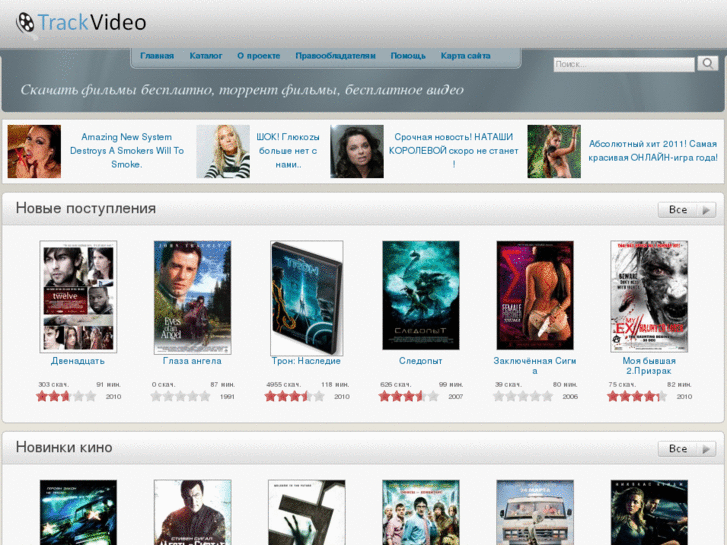This screenshot has height=545, width=727.
Task: Open the Моя бывшая 2.Призрак poster
Action: click(x=649, y=296)
